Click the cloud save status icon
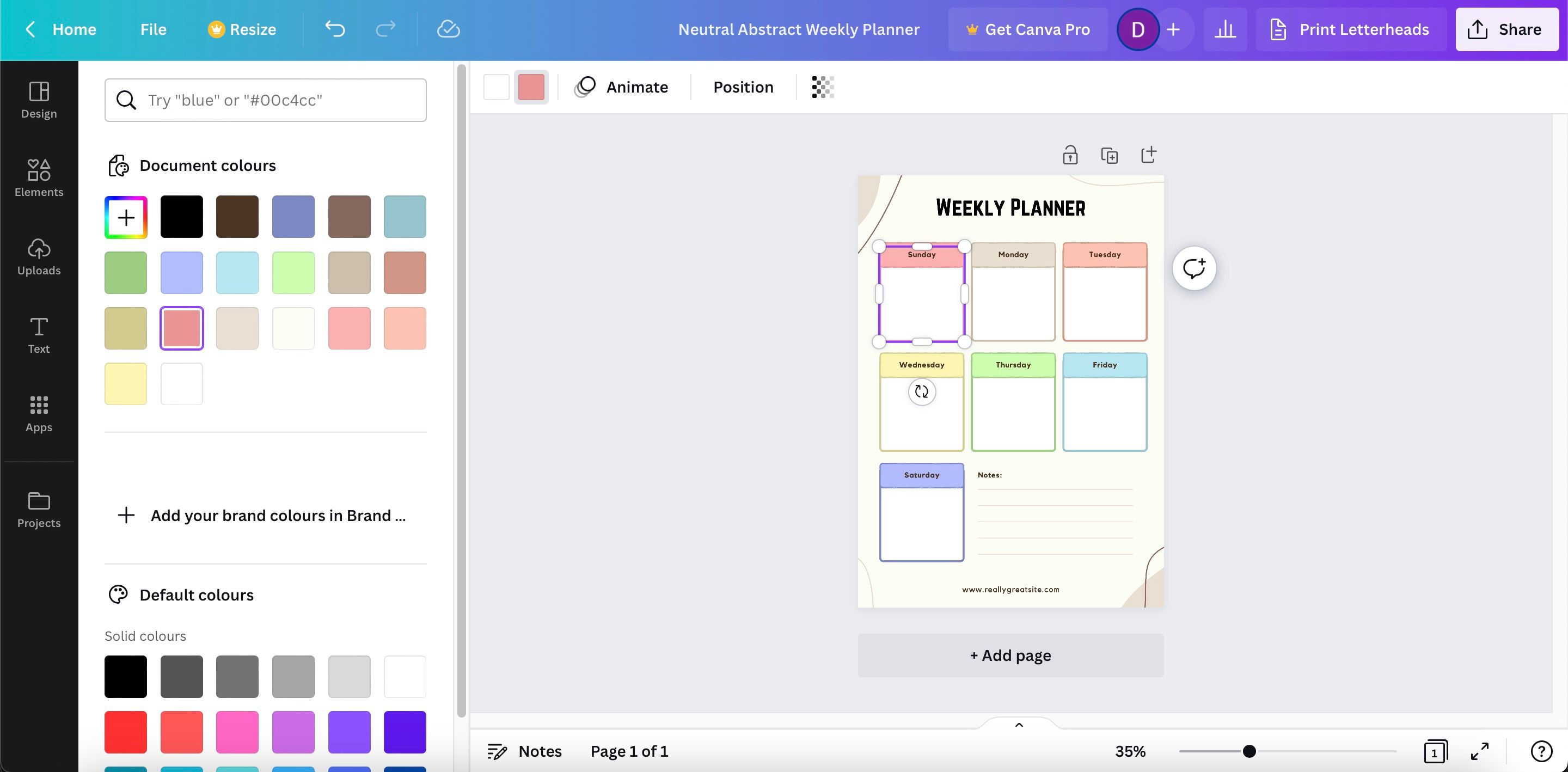The image size is (1568, 772). tap(448, 29)
